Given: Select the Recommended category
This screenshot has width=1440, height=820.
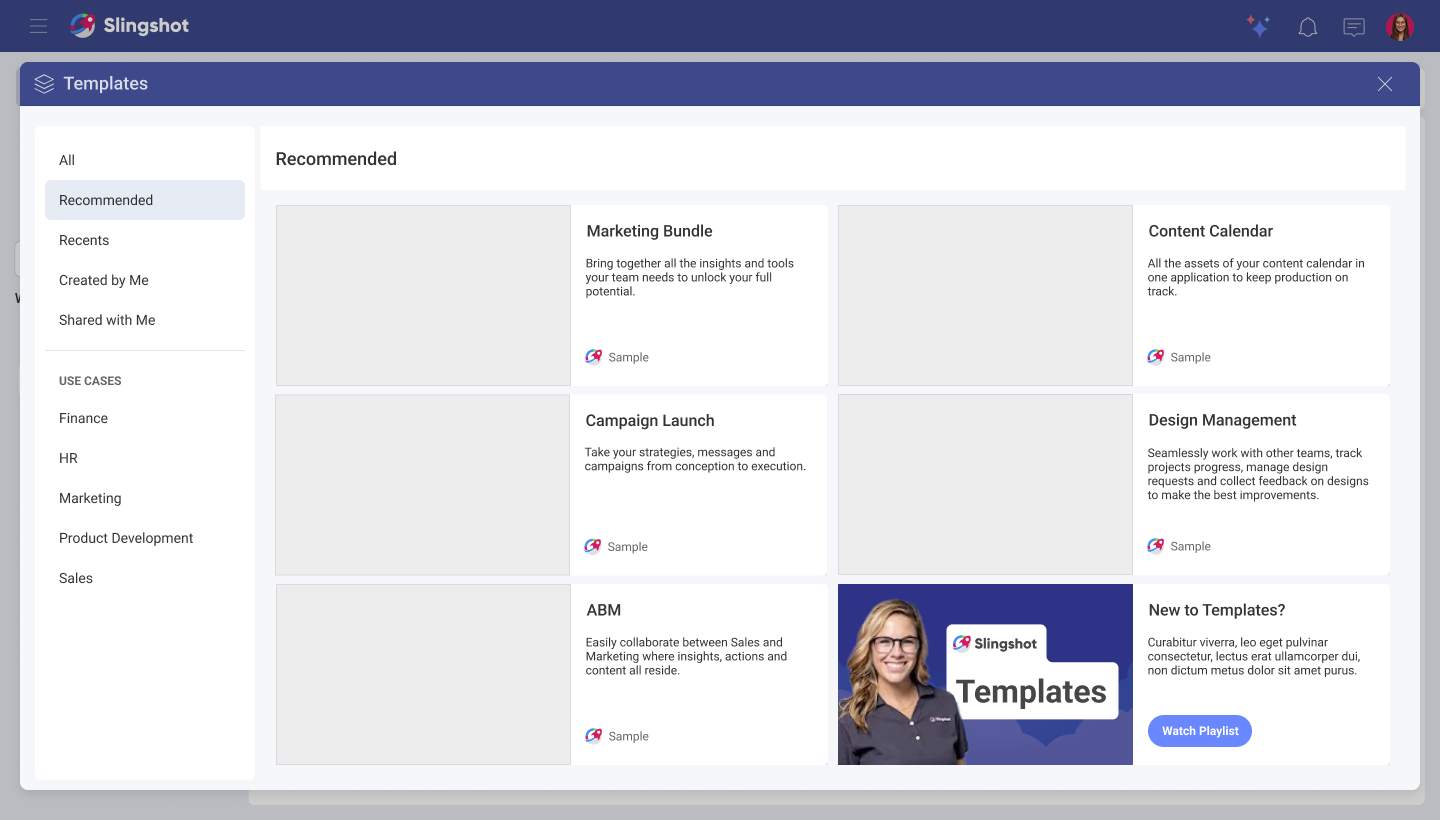Looking at the screenshot, I should [x=145, y=200].
